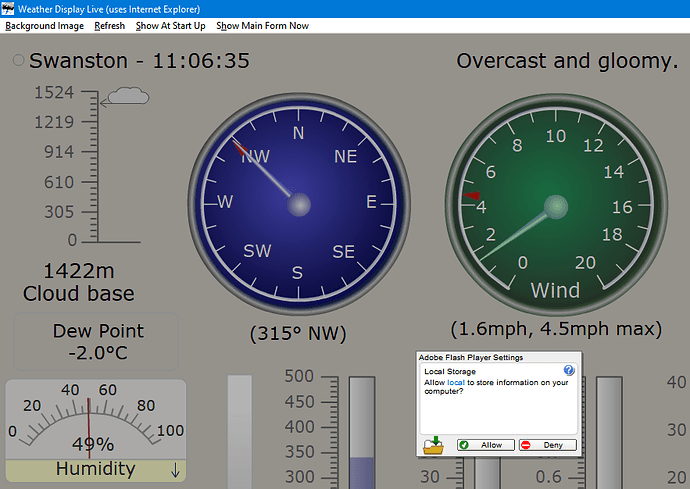690x489 pixels.
Task: Click the red compass needle tip
Action: (x=239, y=147)
